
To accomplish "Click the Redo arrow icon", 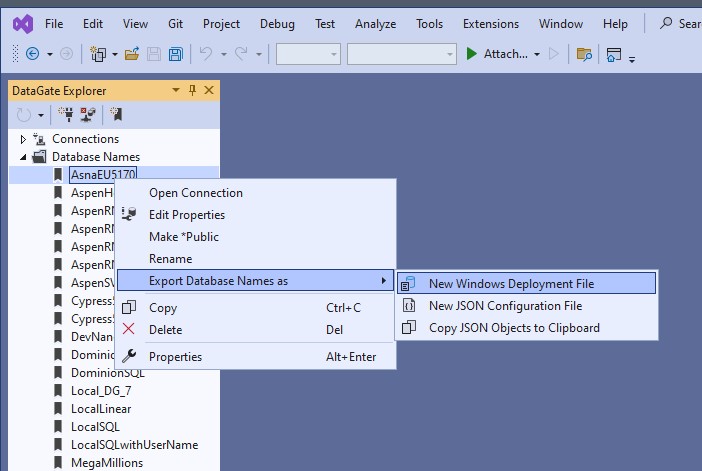I will pos(241,54).
